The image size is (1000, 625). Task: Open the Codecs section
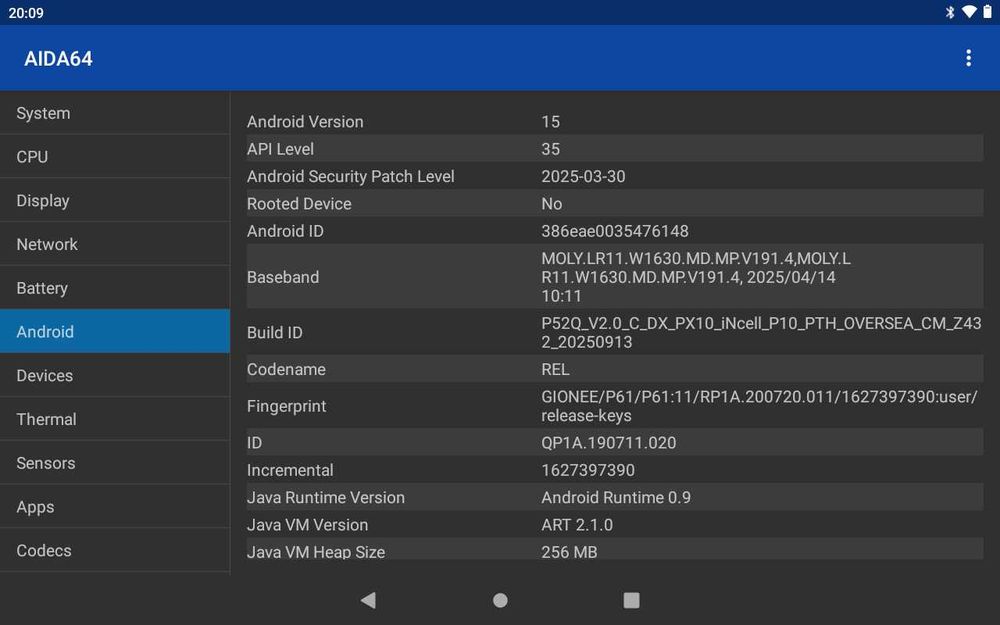pyautogui.click(x=115, y=550)
